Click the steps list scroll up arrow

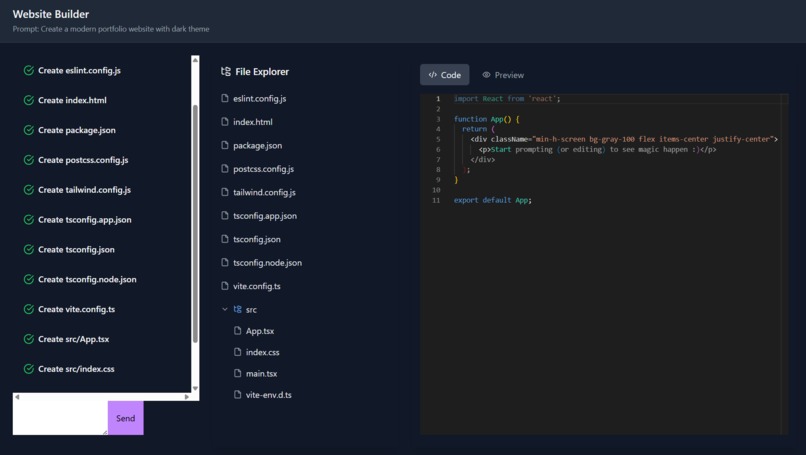[195, 60]
